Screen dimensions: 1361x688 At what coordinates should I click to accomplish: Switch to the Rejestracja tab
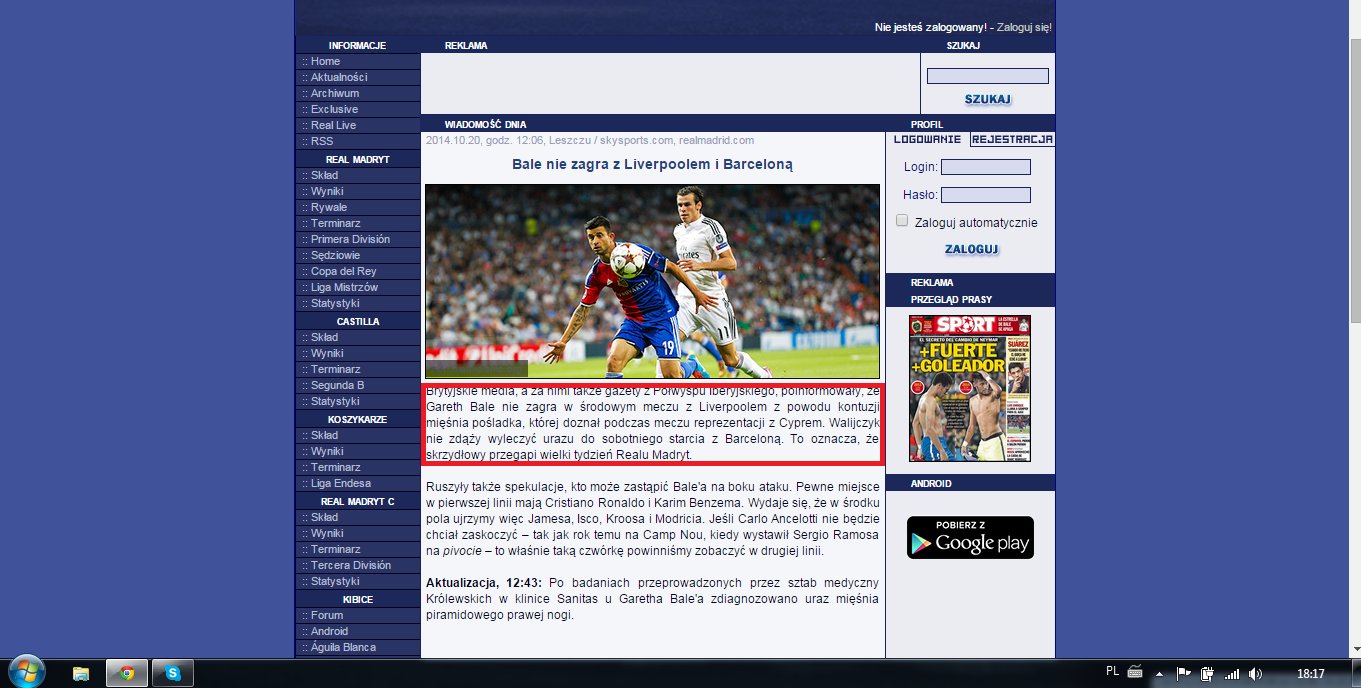(x=1011, y=140)
